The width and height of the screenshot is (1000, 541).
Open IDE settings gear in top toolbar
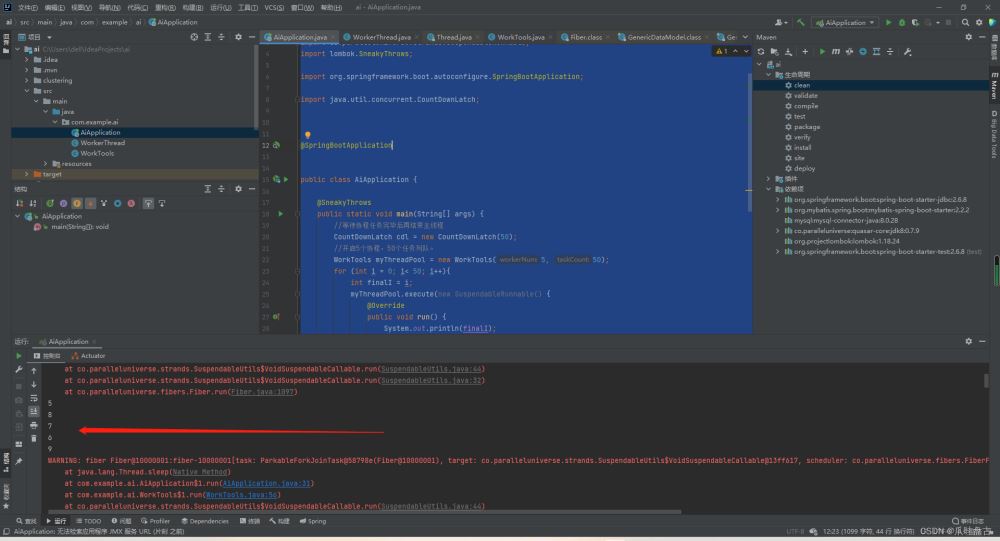click(979, 22)
